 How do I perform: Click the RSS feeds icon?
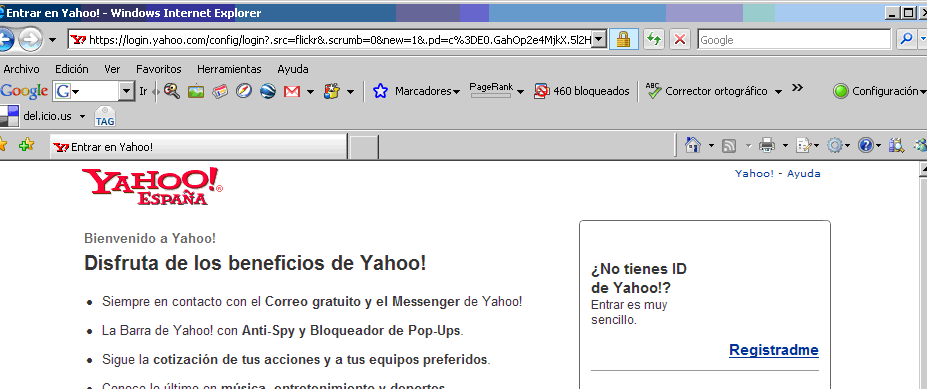click(x=729, y=146)
